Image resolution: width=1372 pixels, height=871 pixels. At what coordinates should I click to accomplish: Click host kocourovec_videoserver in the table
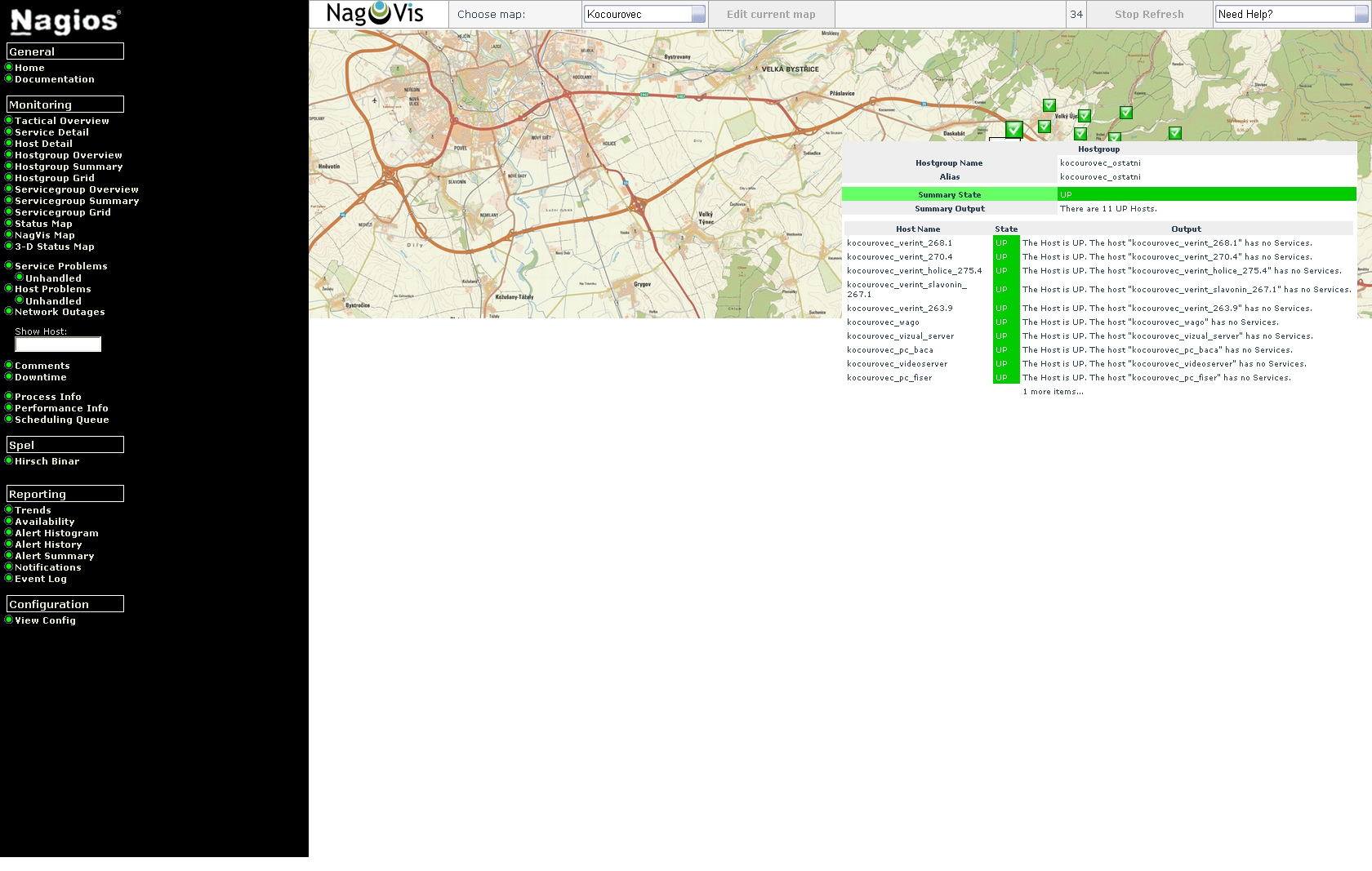point(897,364)
